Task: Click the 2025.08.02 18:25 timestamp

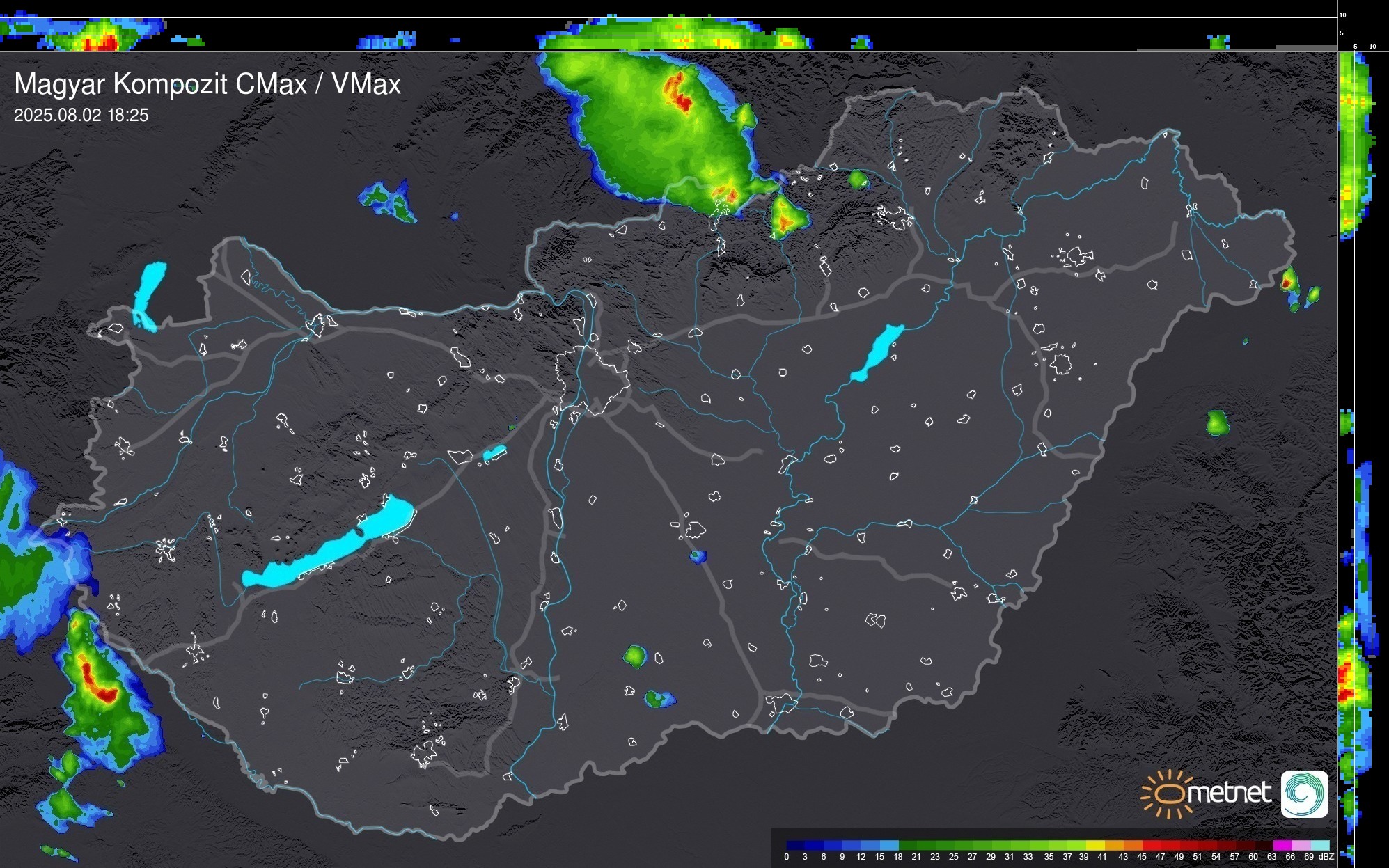Action: pos(81,116)
